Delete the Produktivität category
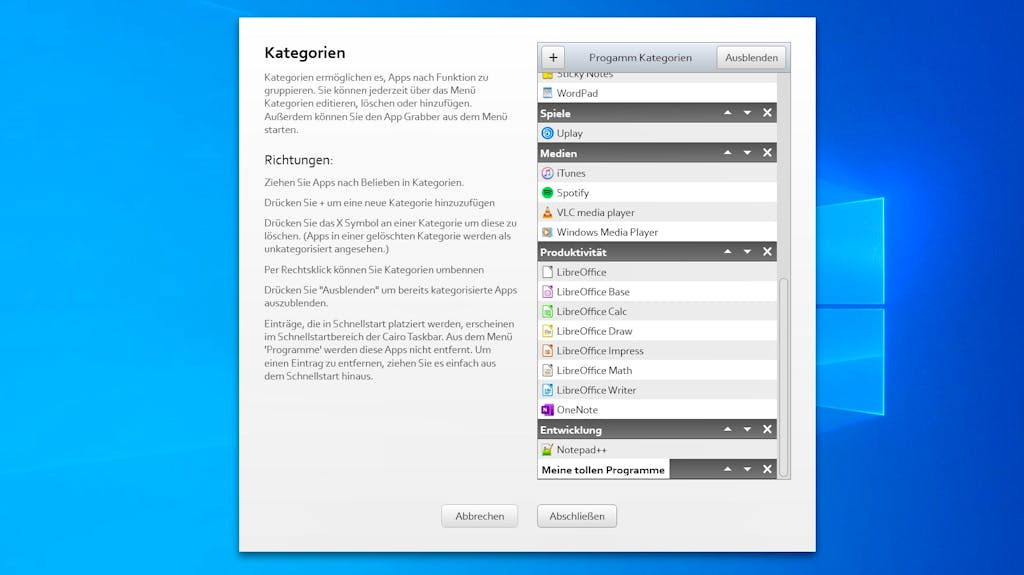1024x575 pixels. coord(767,252)
